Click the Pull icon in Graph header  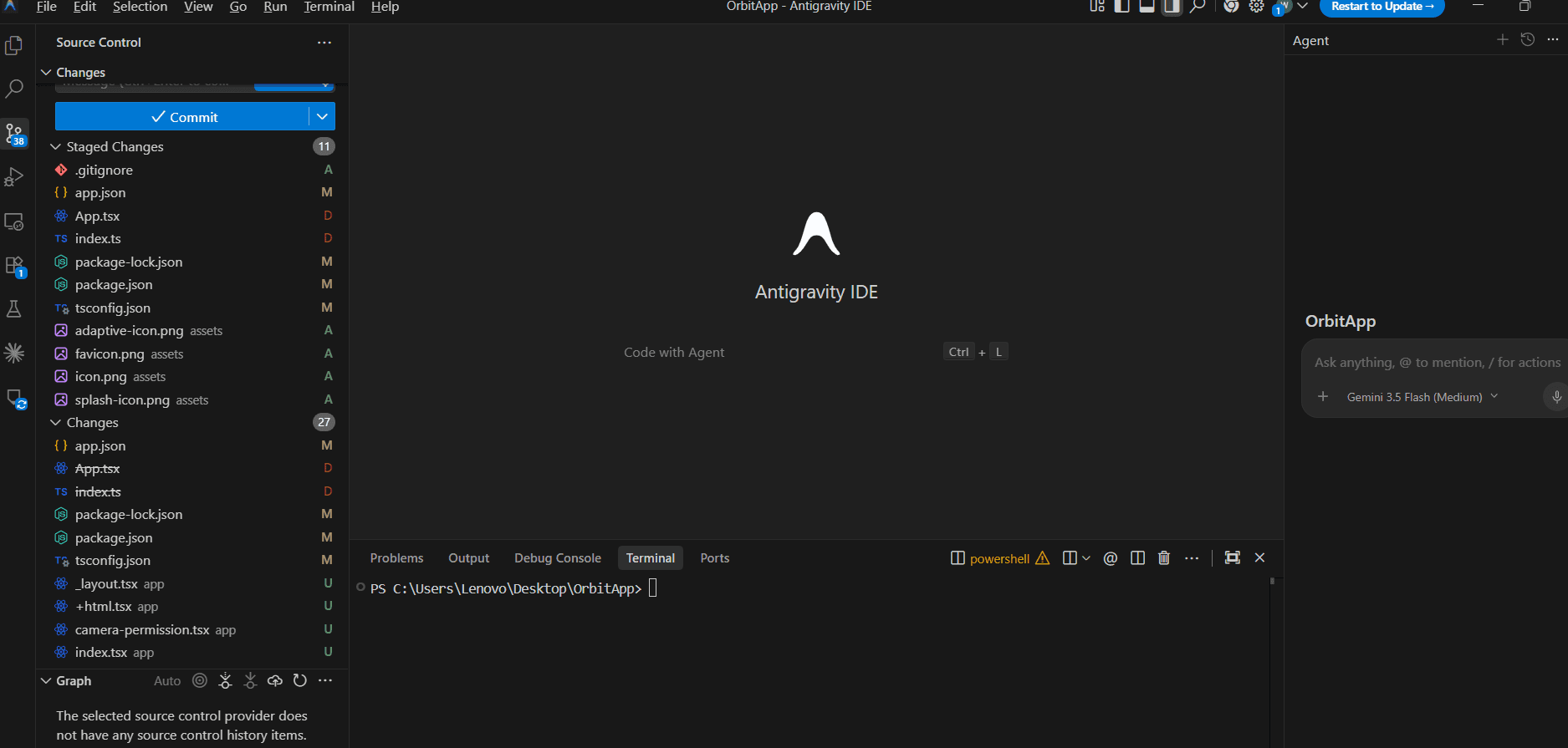click(250, 680)
